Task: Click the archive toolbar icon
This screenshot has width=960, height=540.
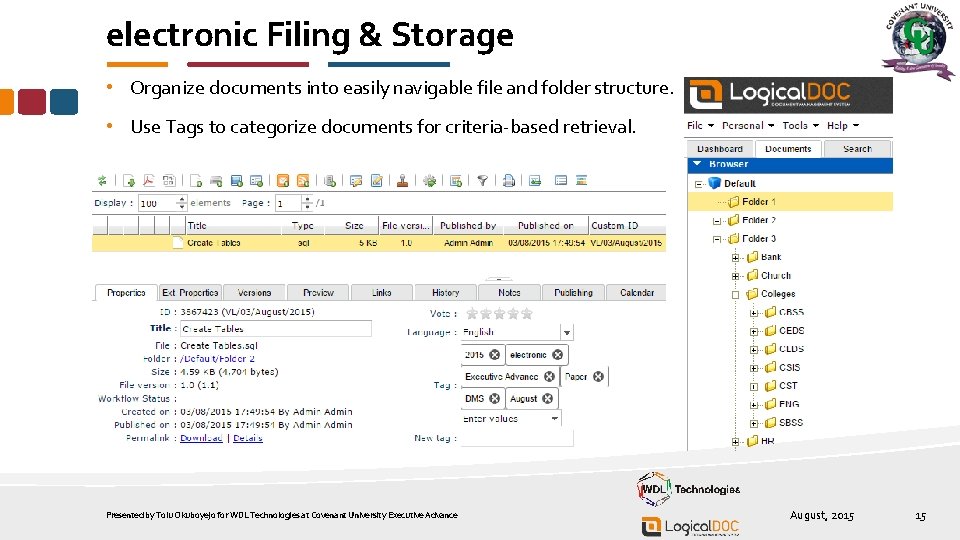Action: click(330, 181)
